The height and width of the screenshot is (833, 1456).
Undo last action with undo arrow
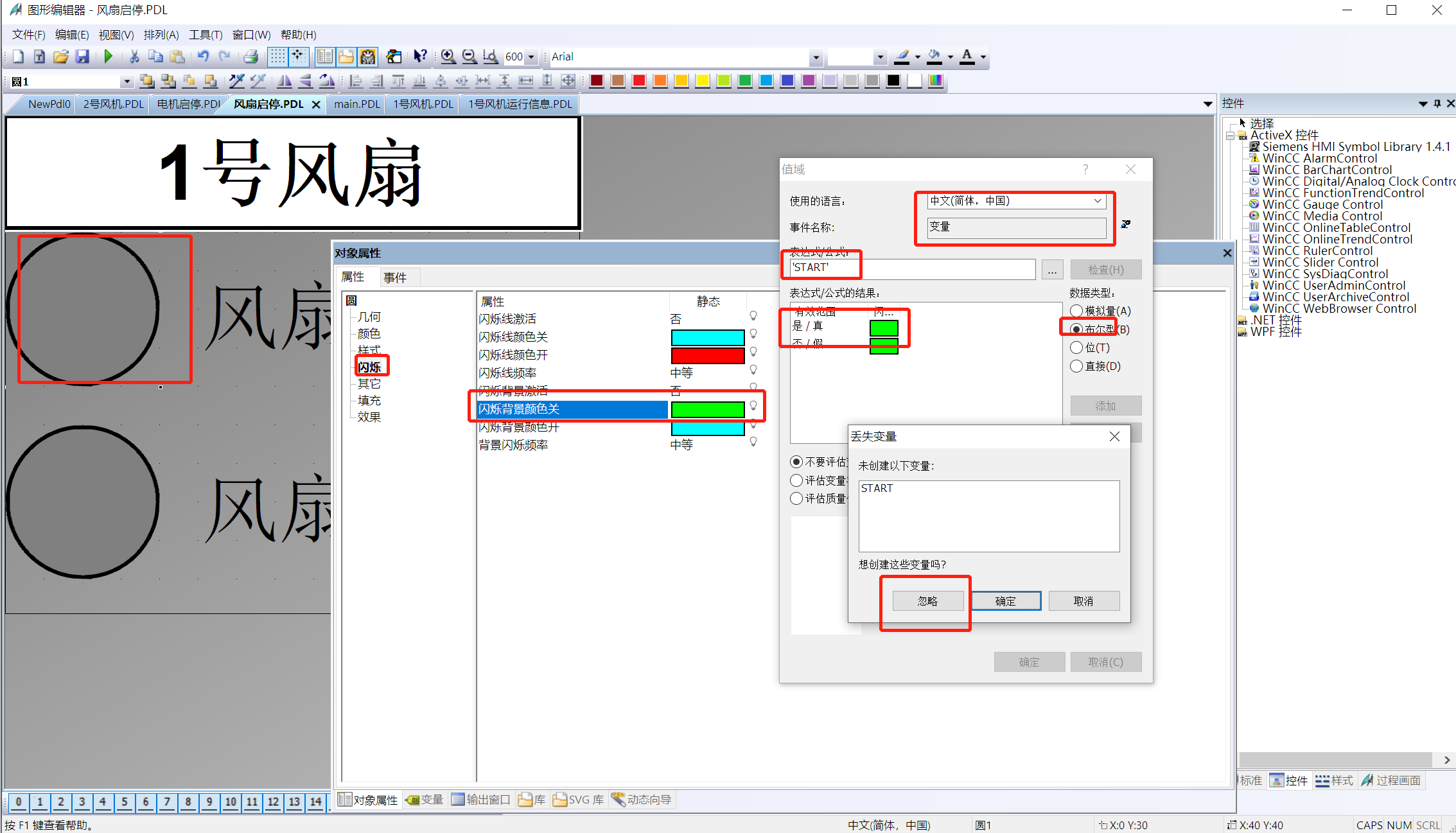203,57
